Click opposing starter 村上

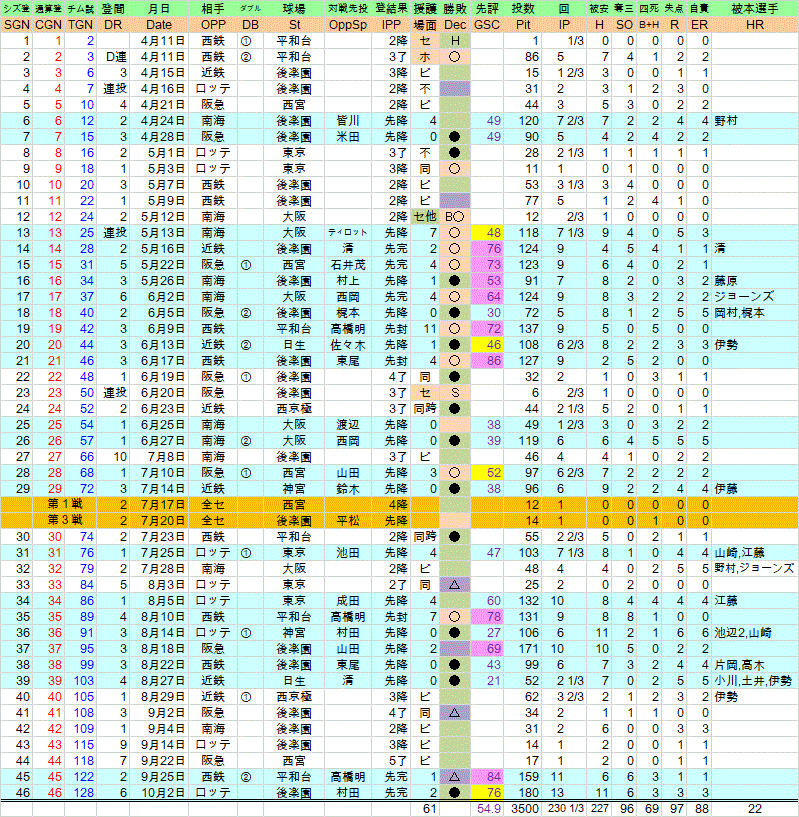[348, 281]
